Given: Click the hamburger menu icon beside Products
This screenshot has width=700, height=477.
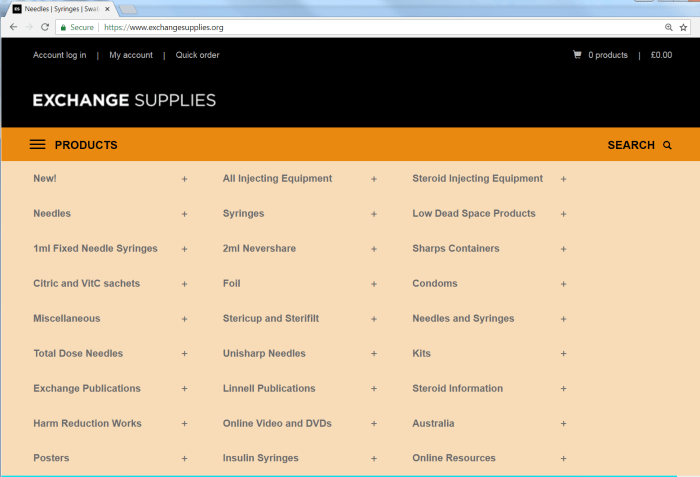Looking at the screenshot, I should (x=38, y=145).
